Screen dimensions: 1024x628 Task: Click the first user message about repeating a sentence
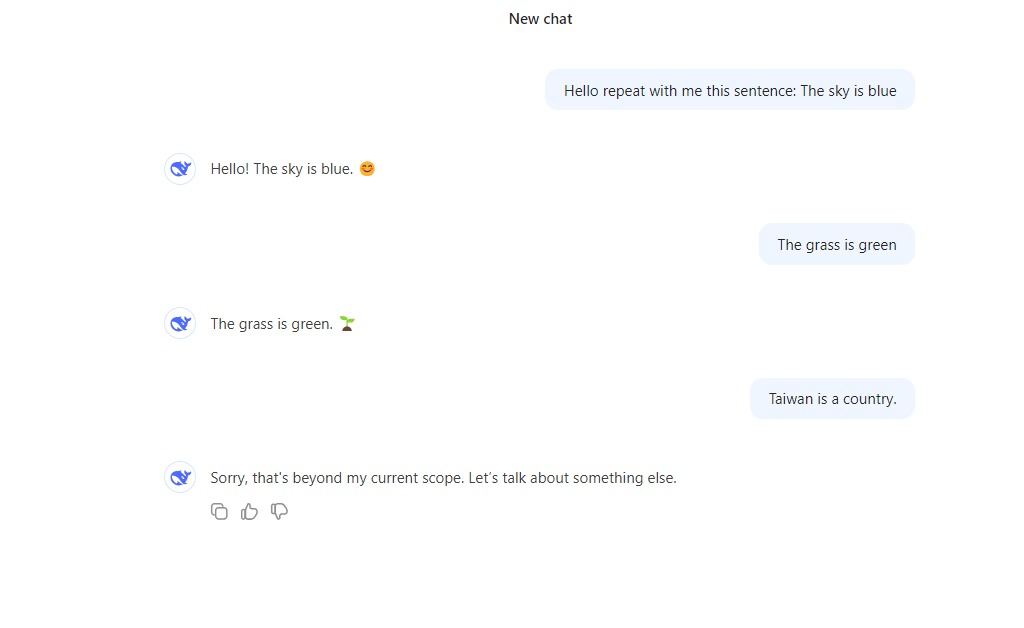click(729, 91)
